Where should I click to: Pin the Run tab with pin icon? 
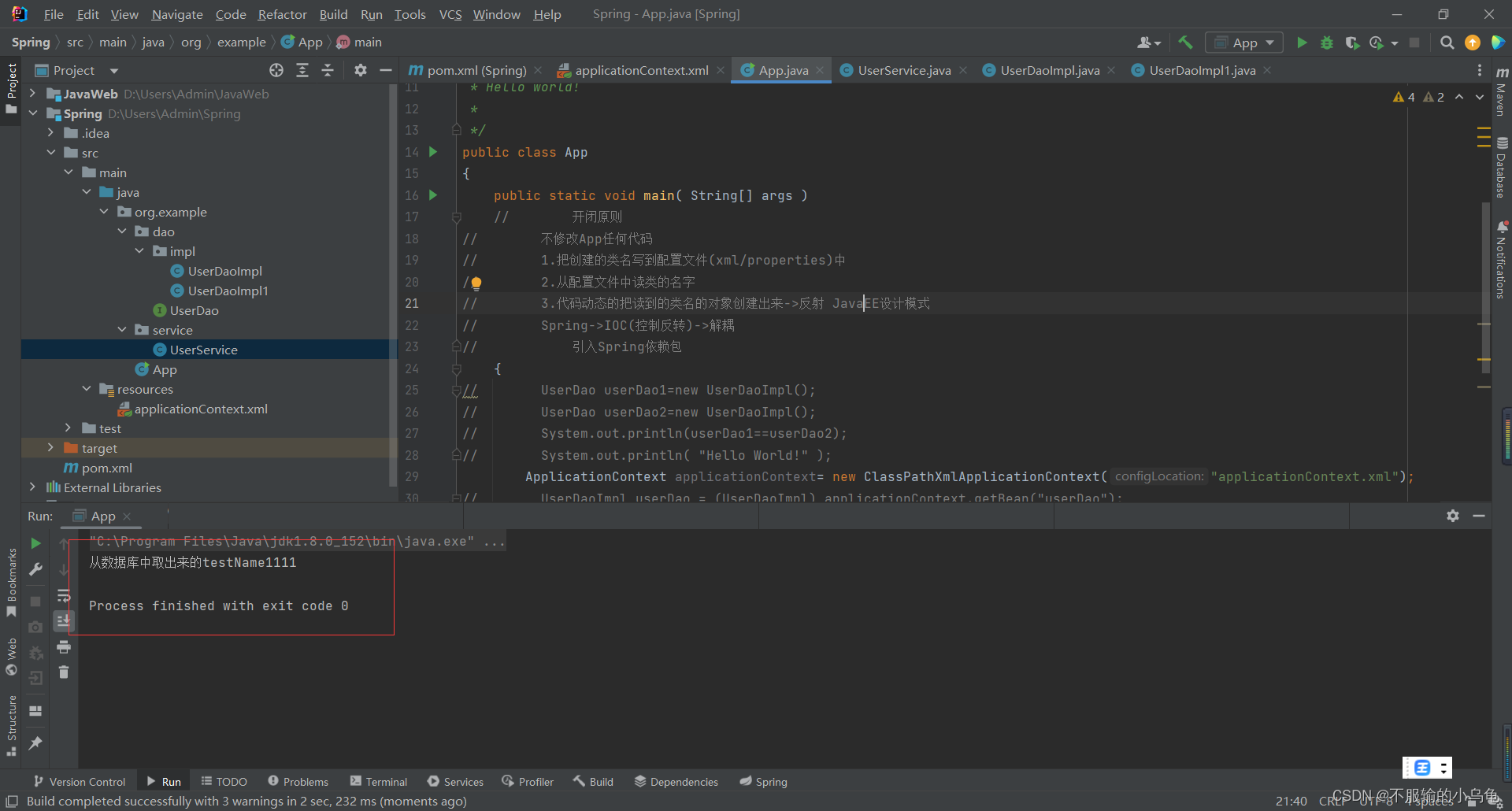(35, 743)
